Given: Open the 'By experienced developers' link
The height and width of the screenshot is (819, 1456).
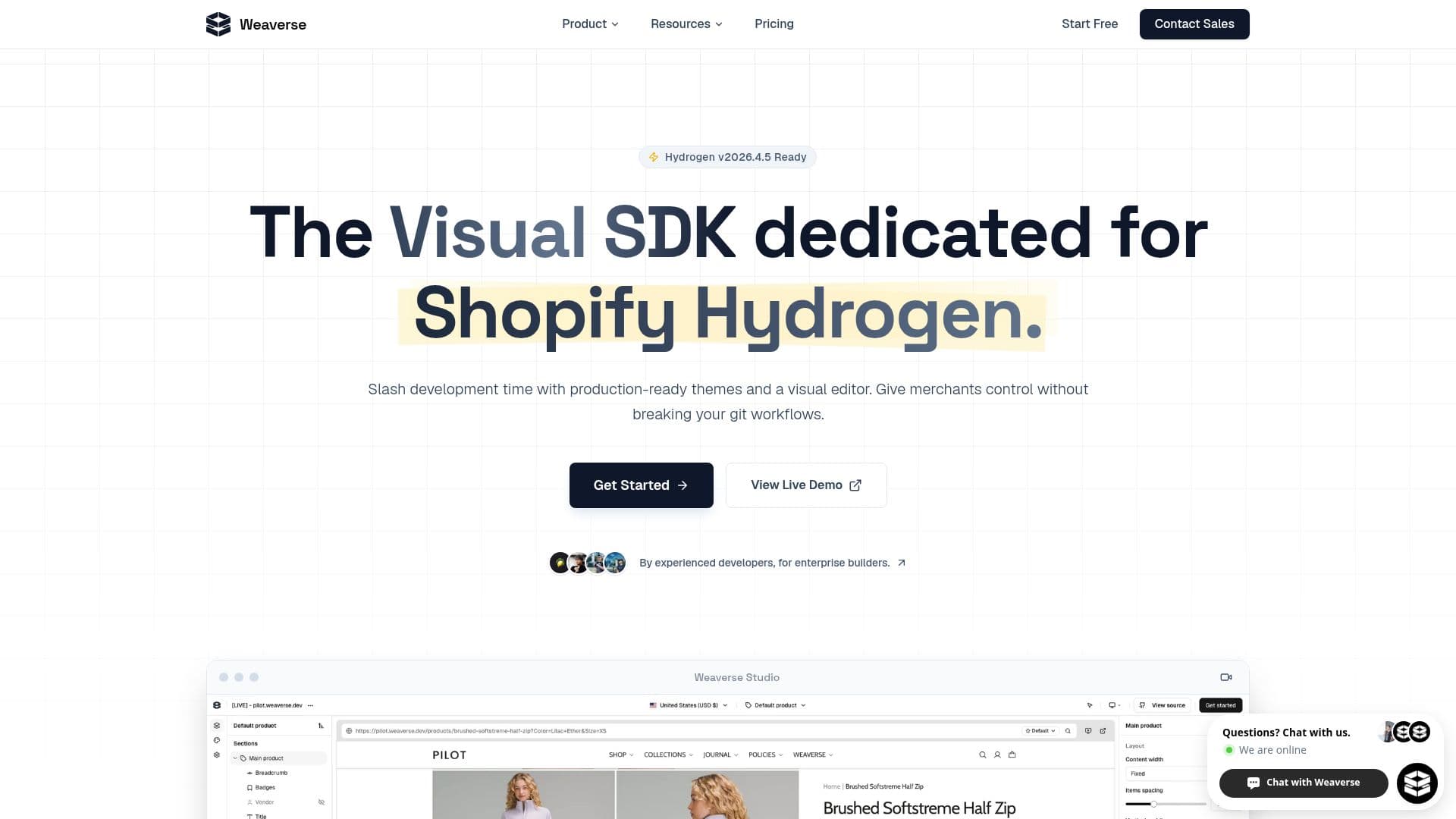Looking at the screenshot, I should 772,563.
